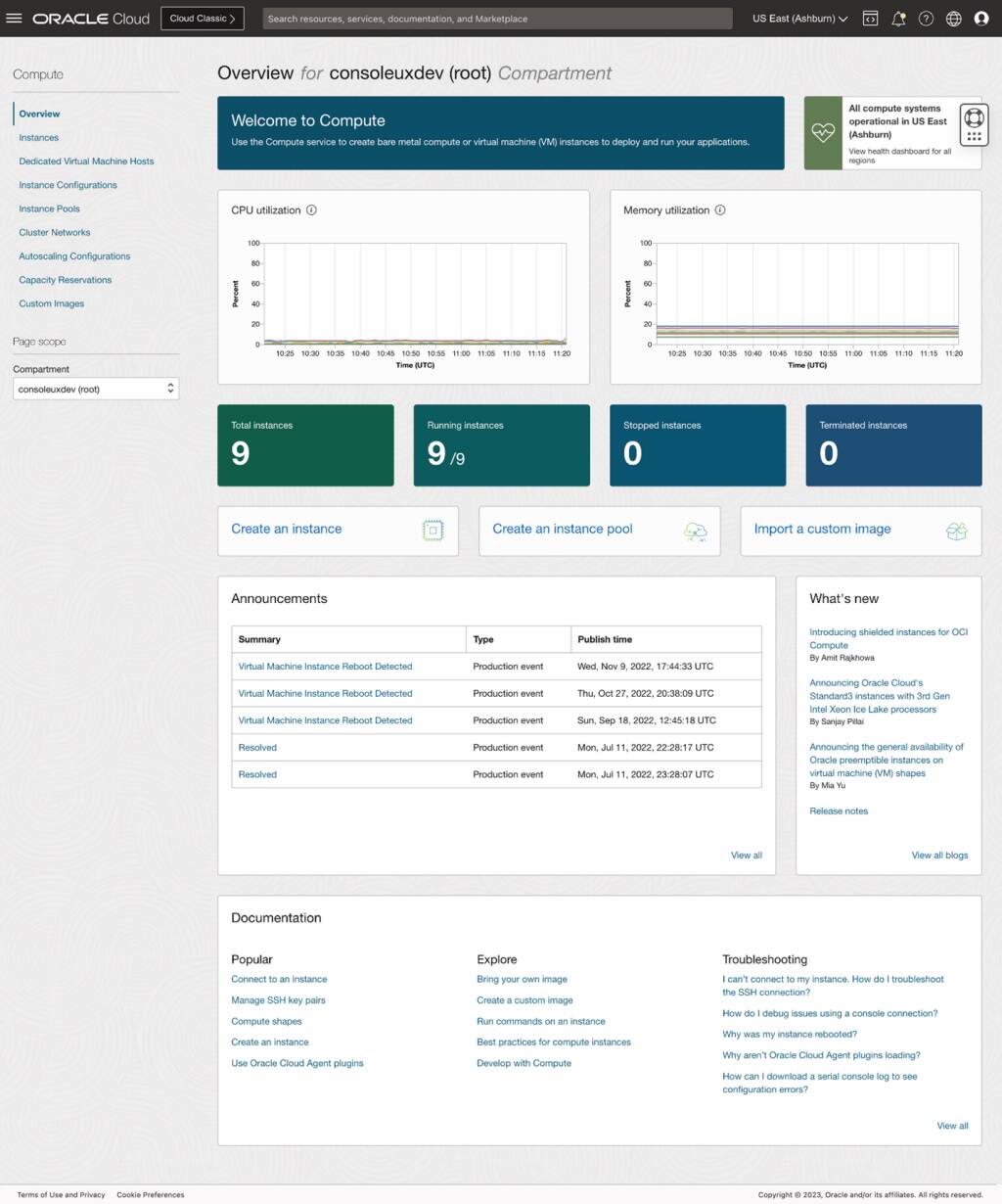
Task: Click the help question mark icon
Action: [926, 18]
